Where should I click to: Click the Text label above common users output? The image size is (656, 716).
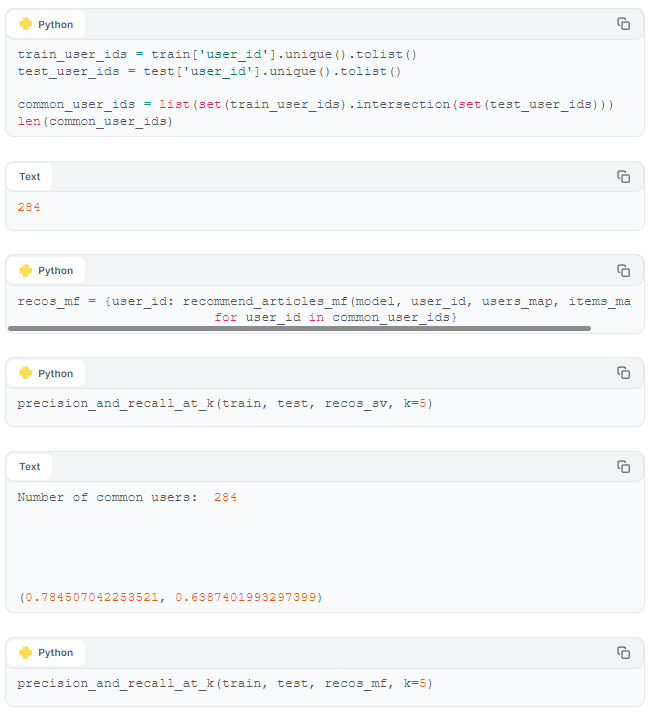[30, 467]
